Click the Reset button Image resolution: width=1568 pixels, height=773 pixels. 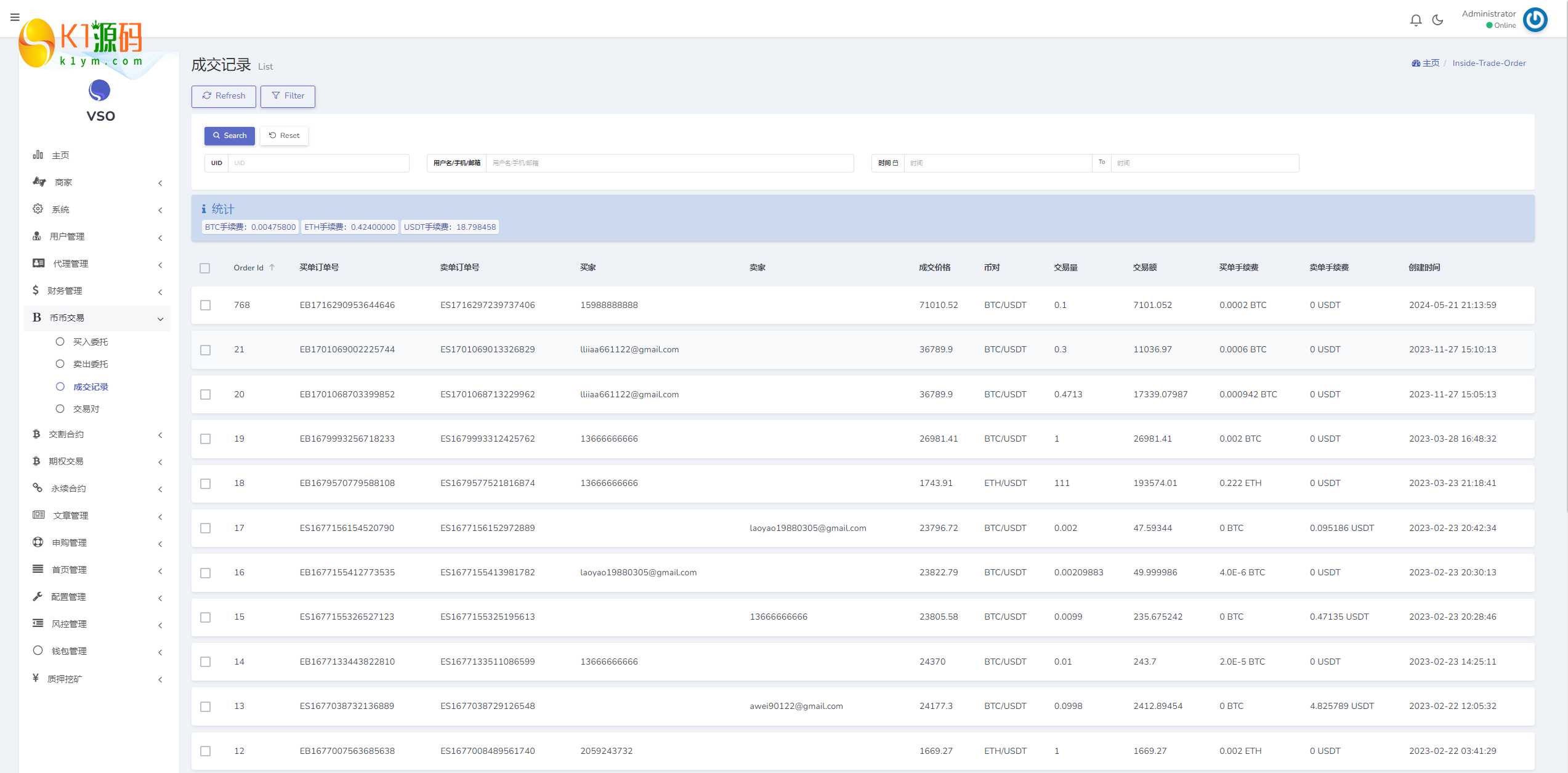click(x=285, y=136)
